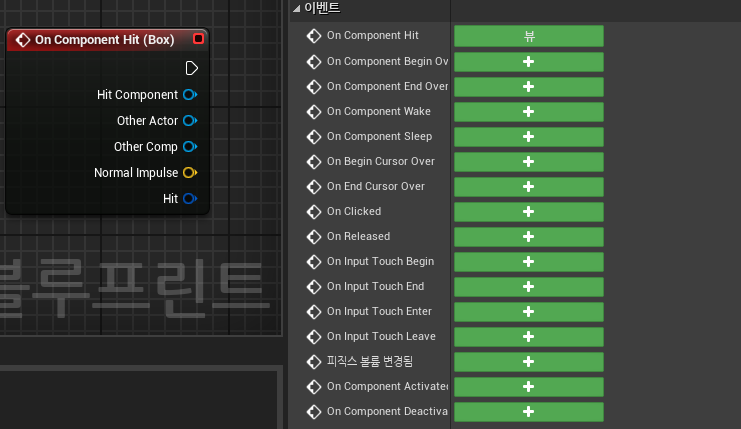This screenshot has height=429, width=741.
Task: Select the On Input Touch Begin label
Action: click(380, 262)
